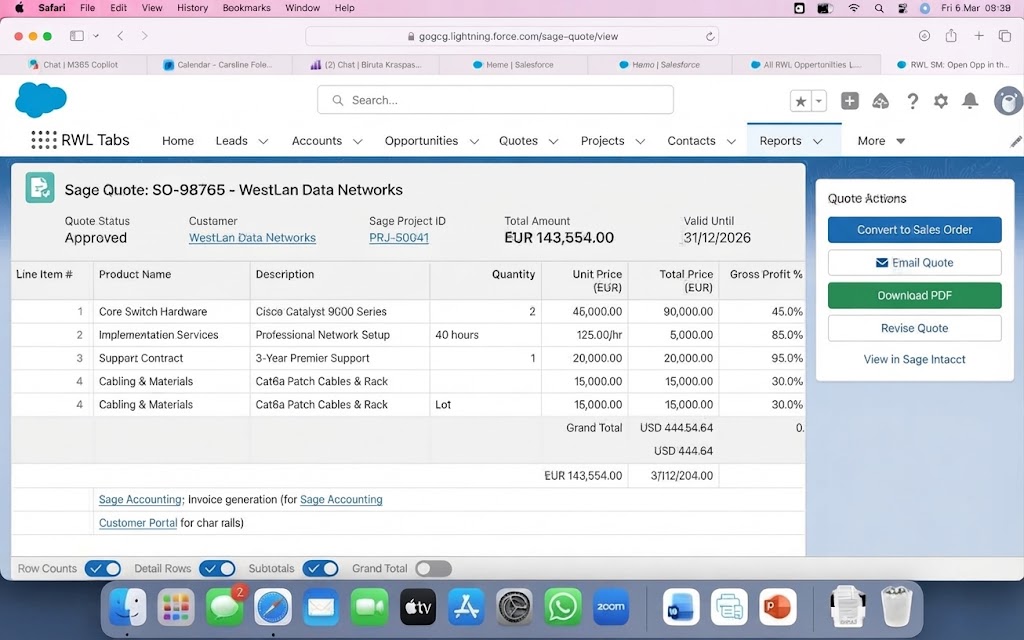The image size is (1024, 640).
Task: Open the PRJ-50041 project link
Action: (399, 238)
